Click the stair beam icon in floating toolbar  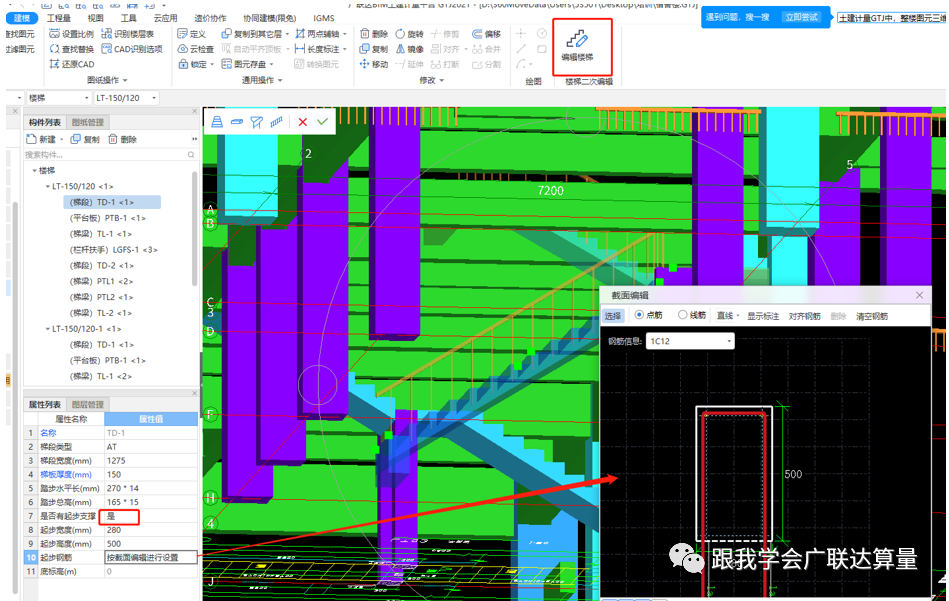click(x=257, y=122)
